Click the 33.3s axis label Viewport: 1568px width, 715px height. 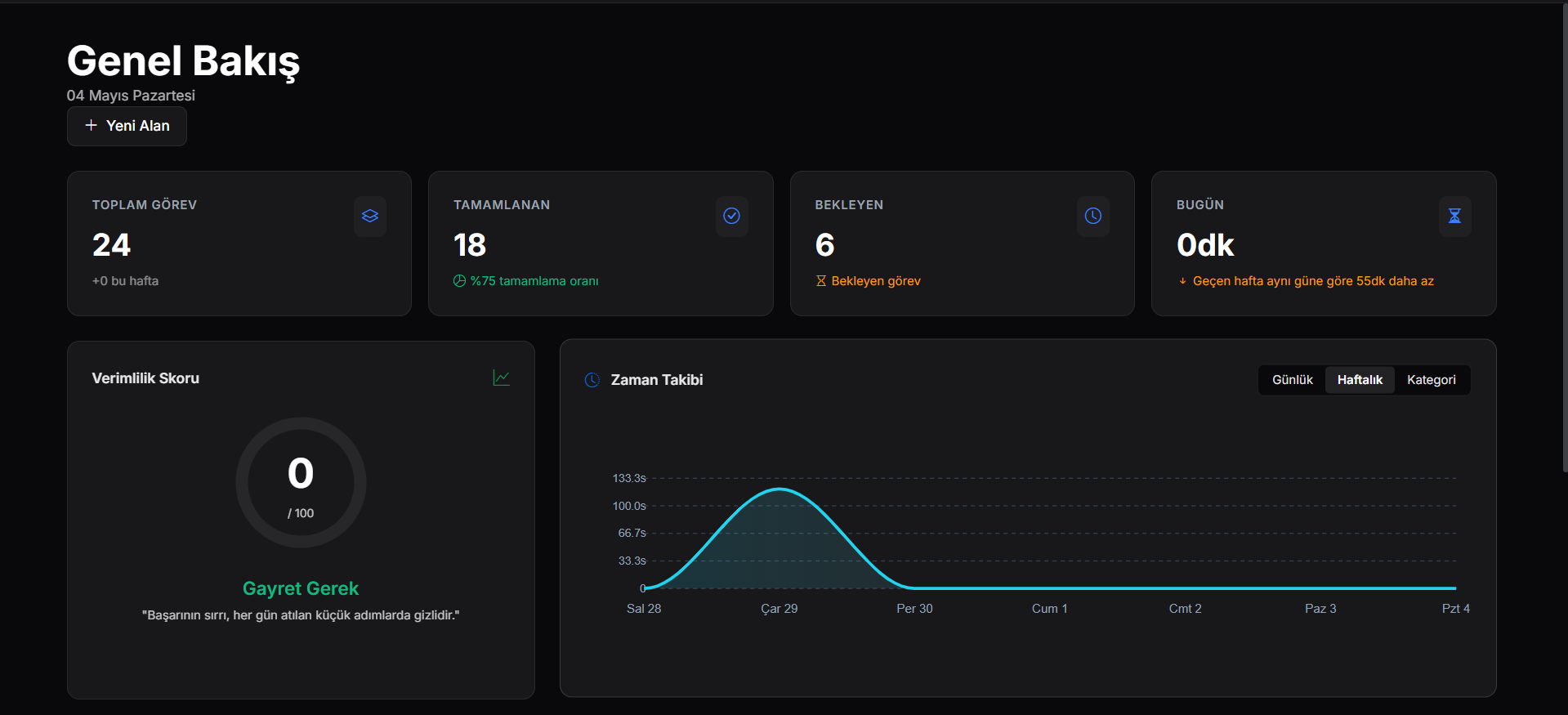[x=632, y=561]
